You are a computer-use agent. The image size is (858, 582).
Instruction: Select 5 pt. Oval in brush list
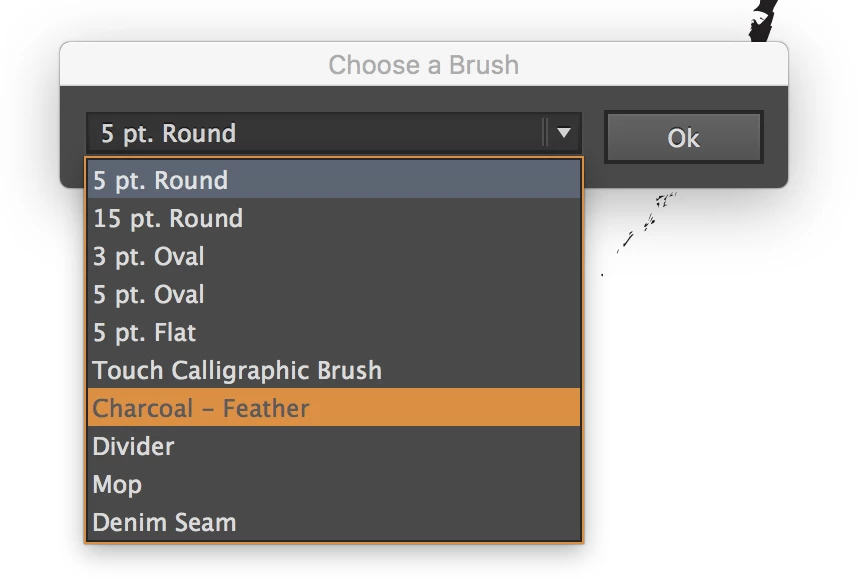coord(332,295)
